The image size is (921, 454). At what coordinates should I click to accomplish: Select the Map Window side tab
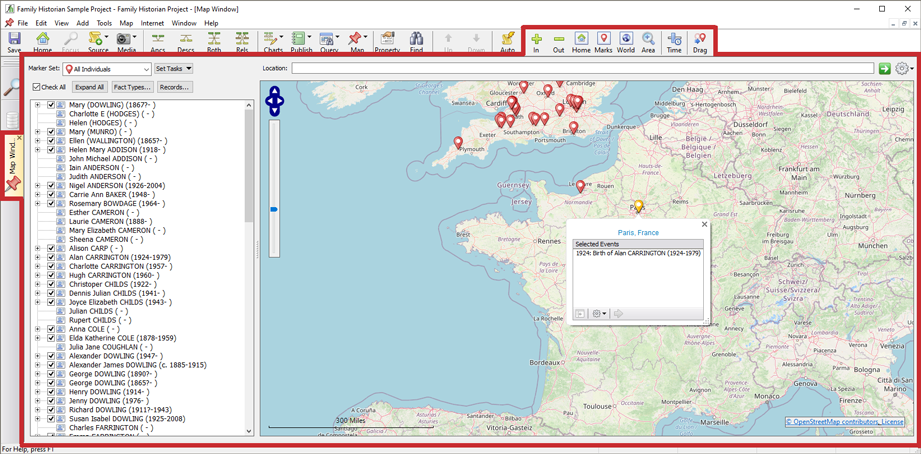13,166
